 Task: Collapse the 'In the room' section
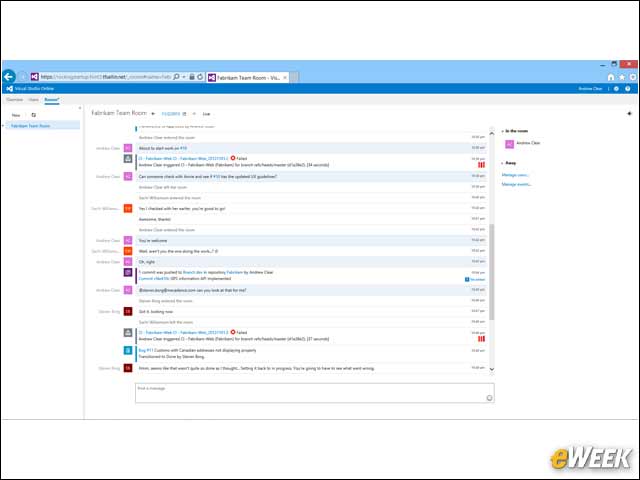tap(502, 131)
